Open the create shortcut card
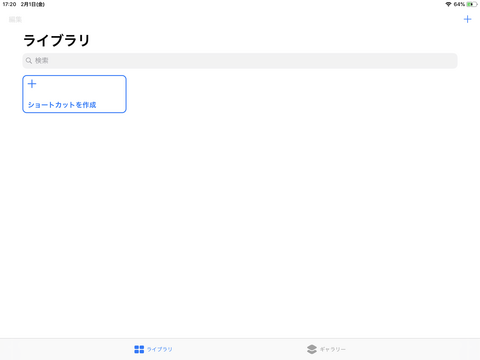480x360 pixels. (x=74, y=94)
